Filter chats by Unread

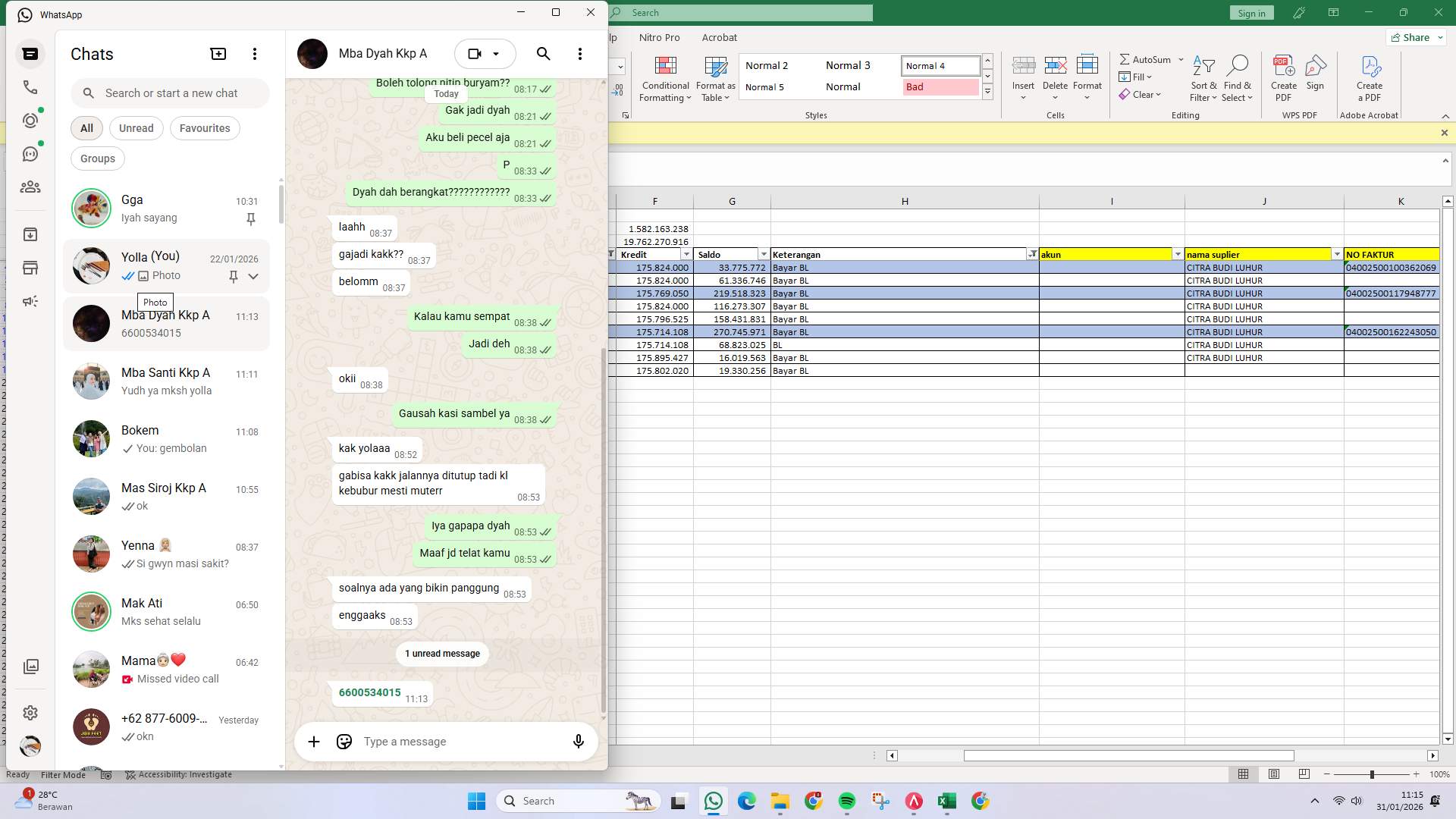tap(136, 127)
